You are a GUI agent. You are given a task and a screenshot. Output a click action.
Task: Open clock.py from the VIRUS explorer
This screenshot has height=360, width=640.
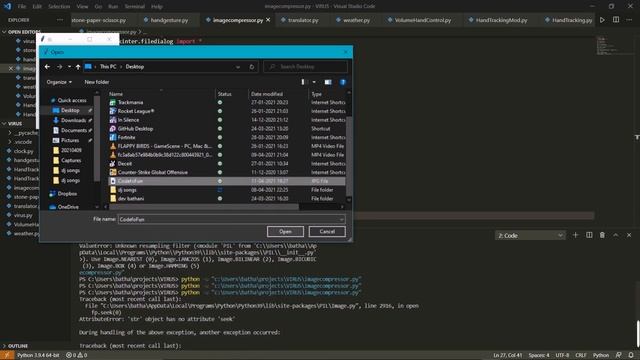coord(23,151)
